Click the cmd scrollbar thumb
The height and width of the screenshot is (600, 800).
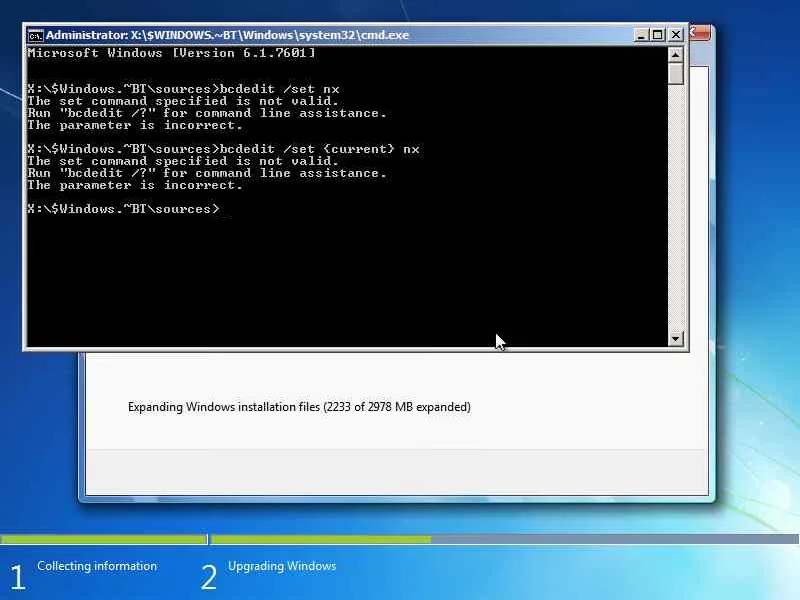coord(676,73)
